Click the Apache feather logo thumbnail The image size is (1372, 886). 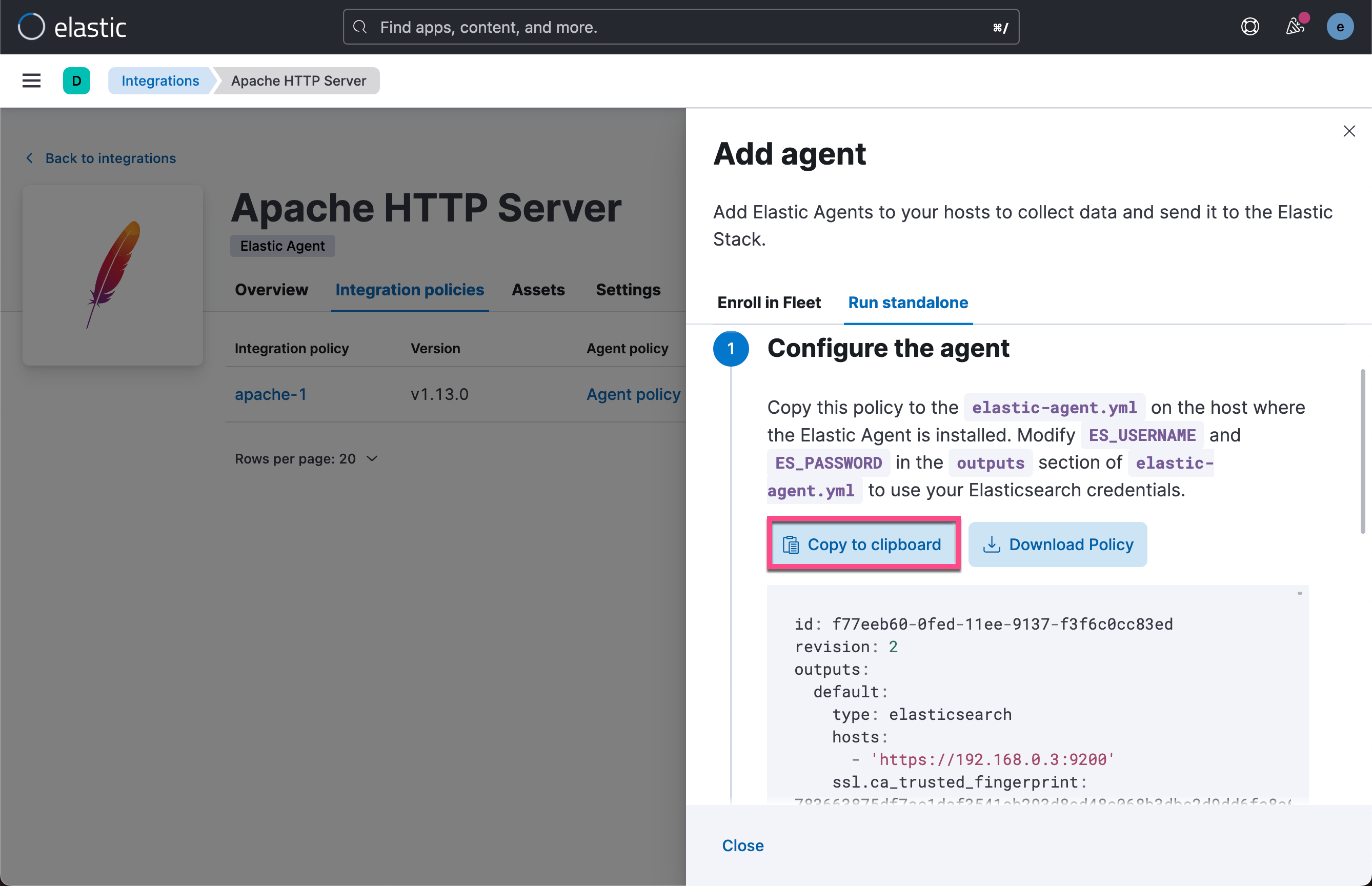tap(113, 275)
